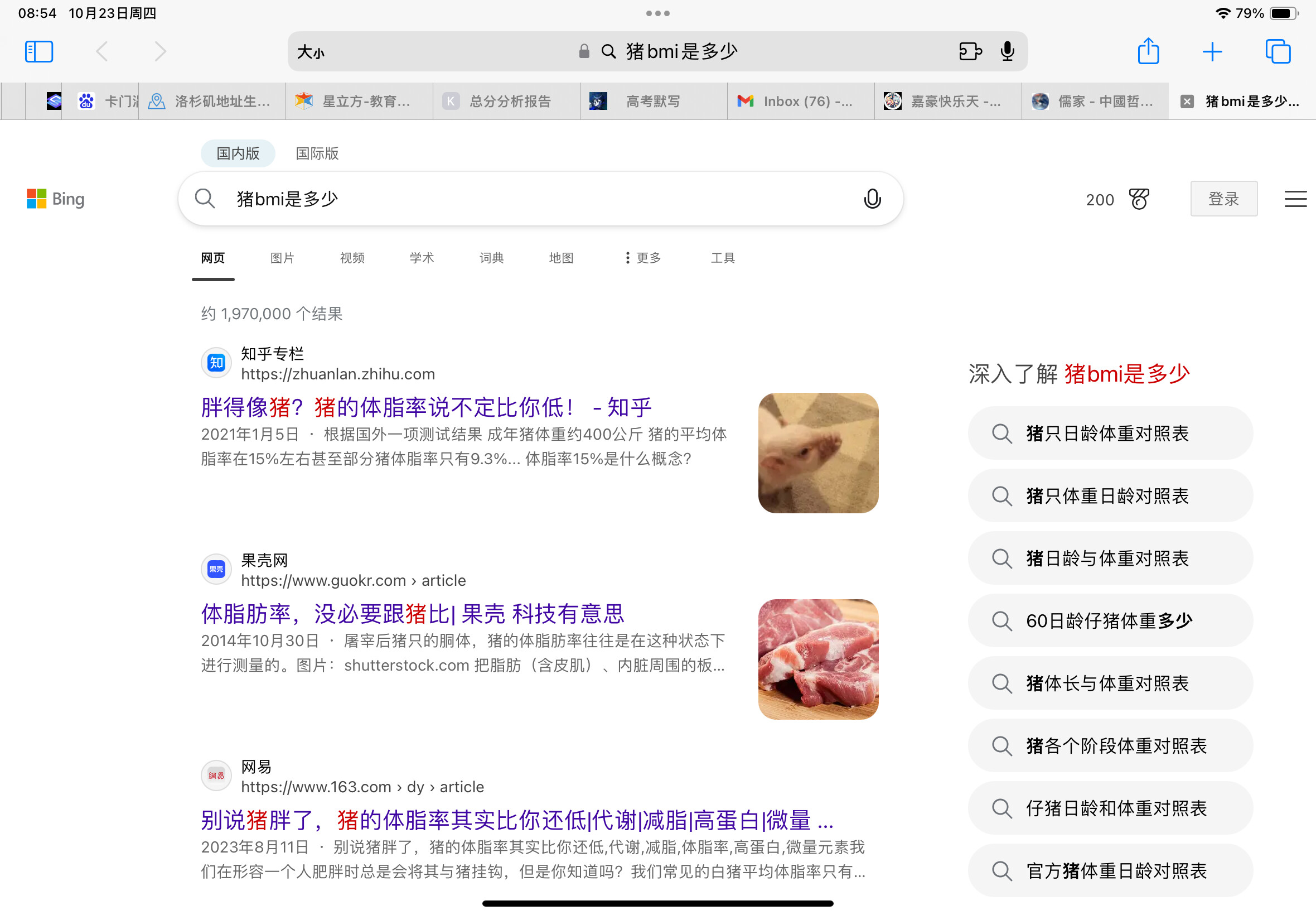This screenshot has width=1316, height=915.
Task: Switch to Inbox (76) browser tab
Action: [x=800, y=102]
